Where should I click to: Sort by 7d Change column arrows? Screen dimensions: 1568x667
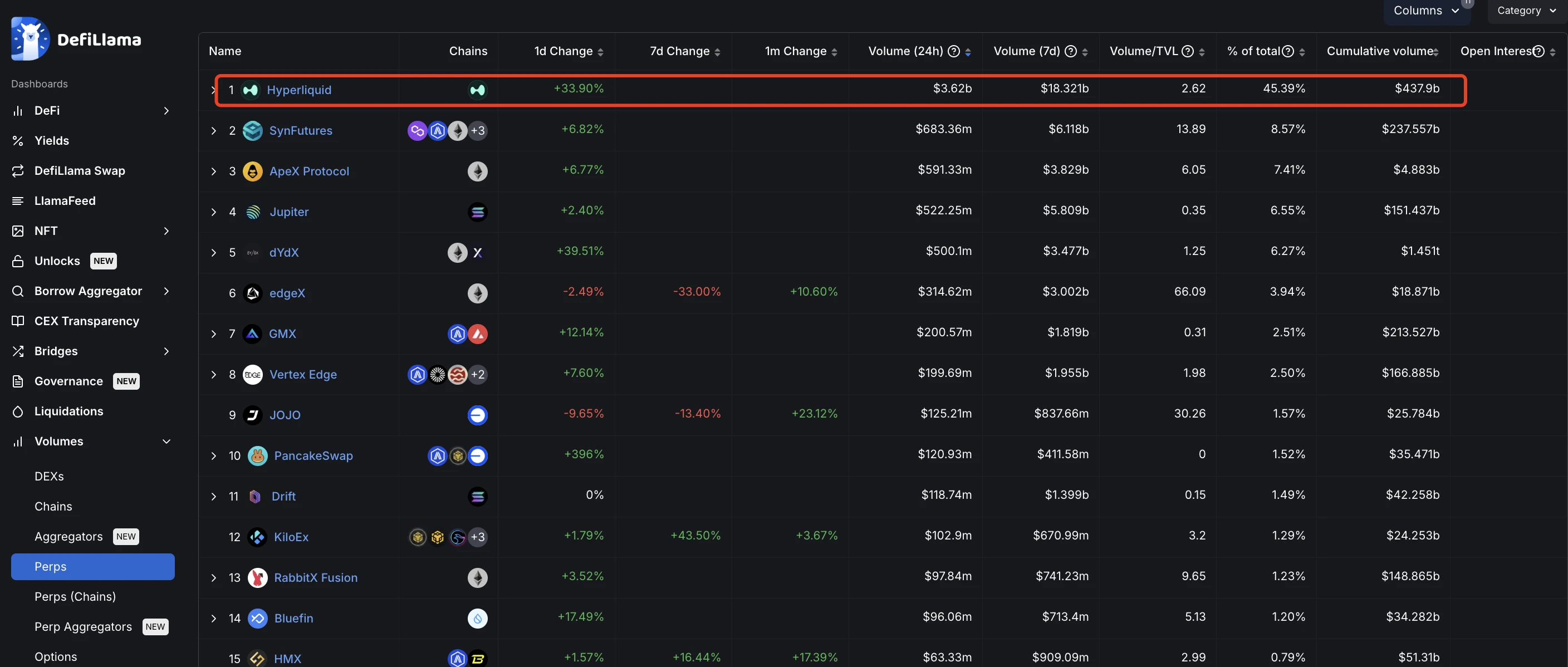point(717,52)
